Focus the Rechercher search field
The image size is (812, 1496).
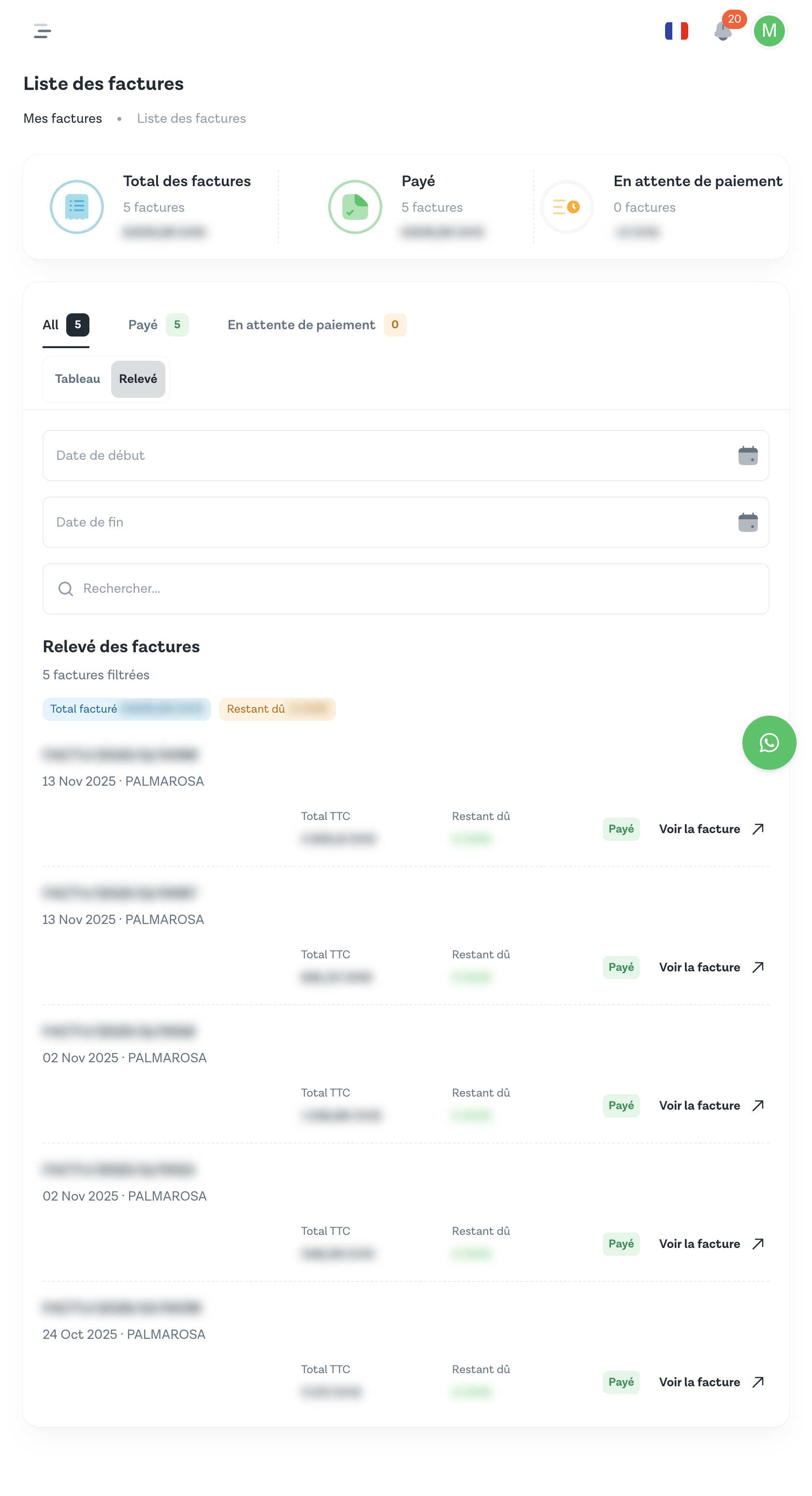pyautogui.click(x=406, y=588)
